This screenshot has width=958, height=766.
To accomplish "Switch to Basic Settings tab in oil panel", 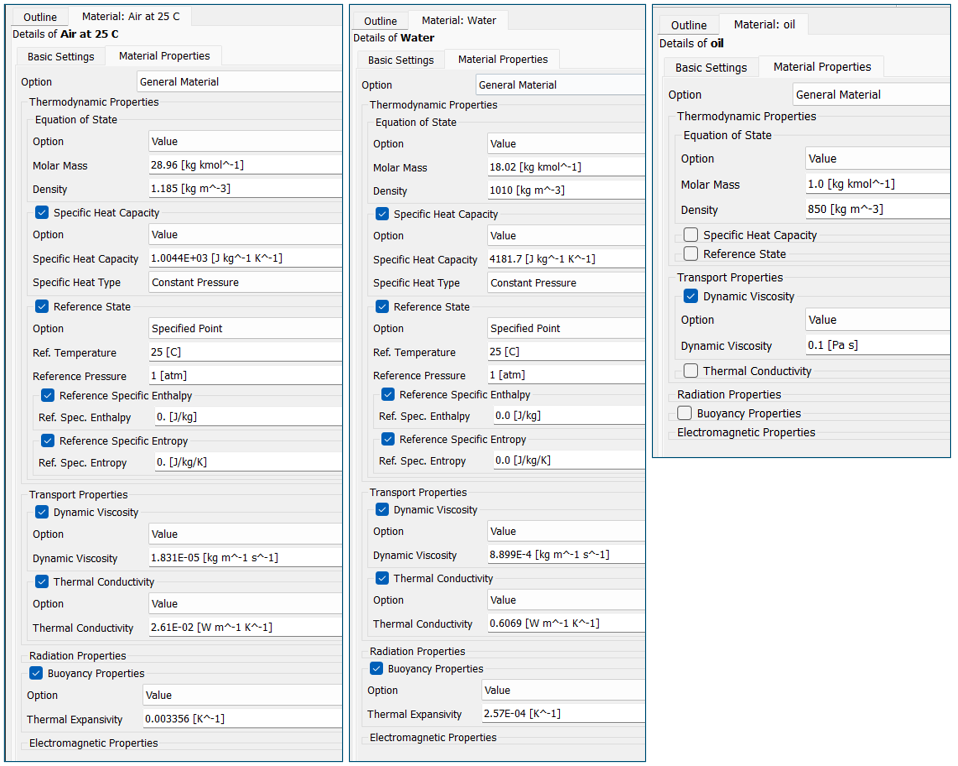I will (x=710, y=67).
